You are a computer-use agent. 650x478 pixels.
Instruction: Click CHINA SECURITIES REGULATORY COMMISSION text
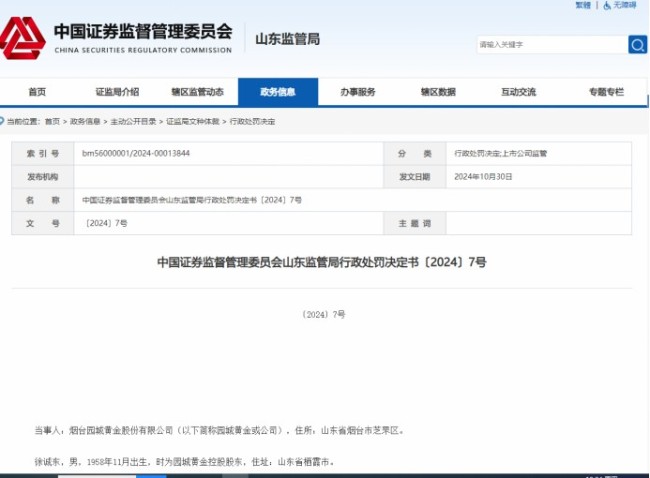pyautogui.click(x=143, y=50)
